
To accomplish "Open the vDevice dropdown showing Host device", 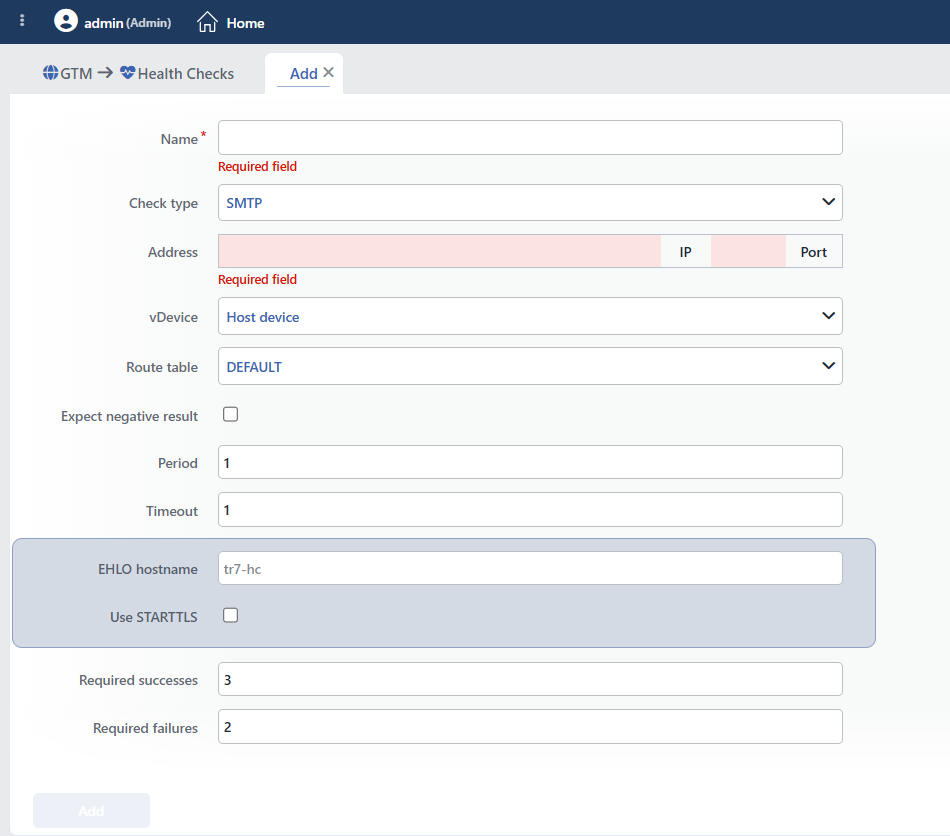I will point(530,316).
